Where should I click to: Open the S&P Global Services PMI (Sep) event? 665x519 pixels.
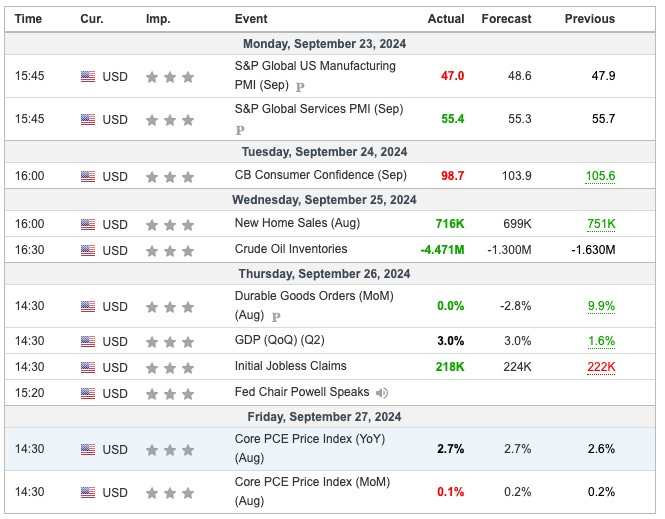coord(319,109)
